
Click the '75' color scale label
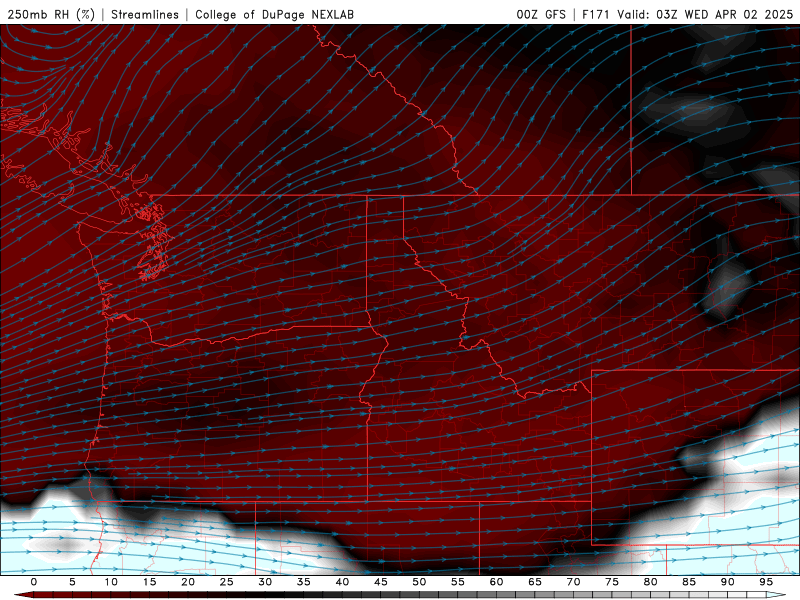612,582
